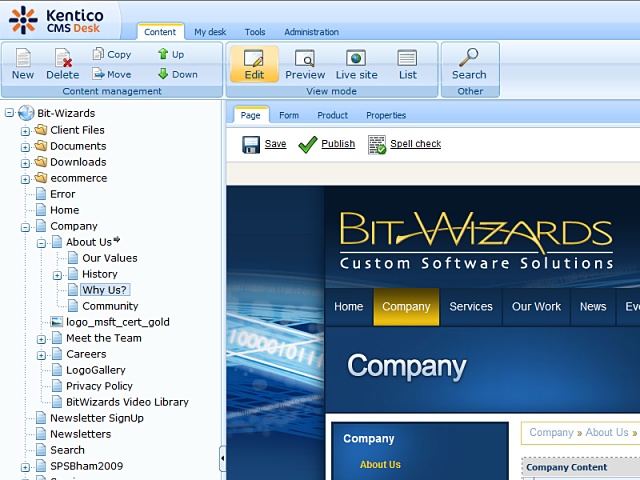Click the Save floppy disk icon
This screenshot has width=640, height=480.
coord(251,144)
